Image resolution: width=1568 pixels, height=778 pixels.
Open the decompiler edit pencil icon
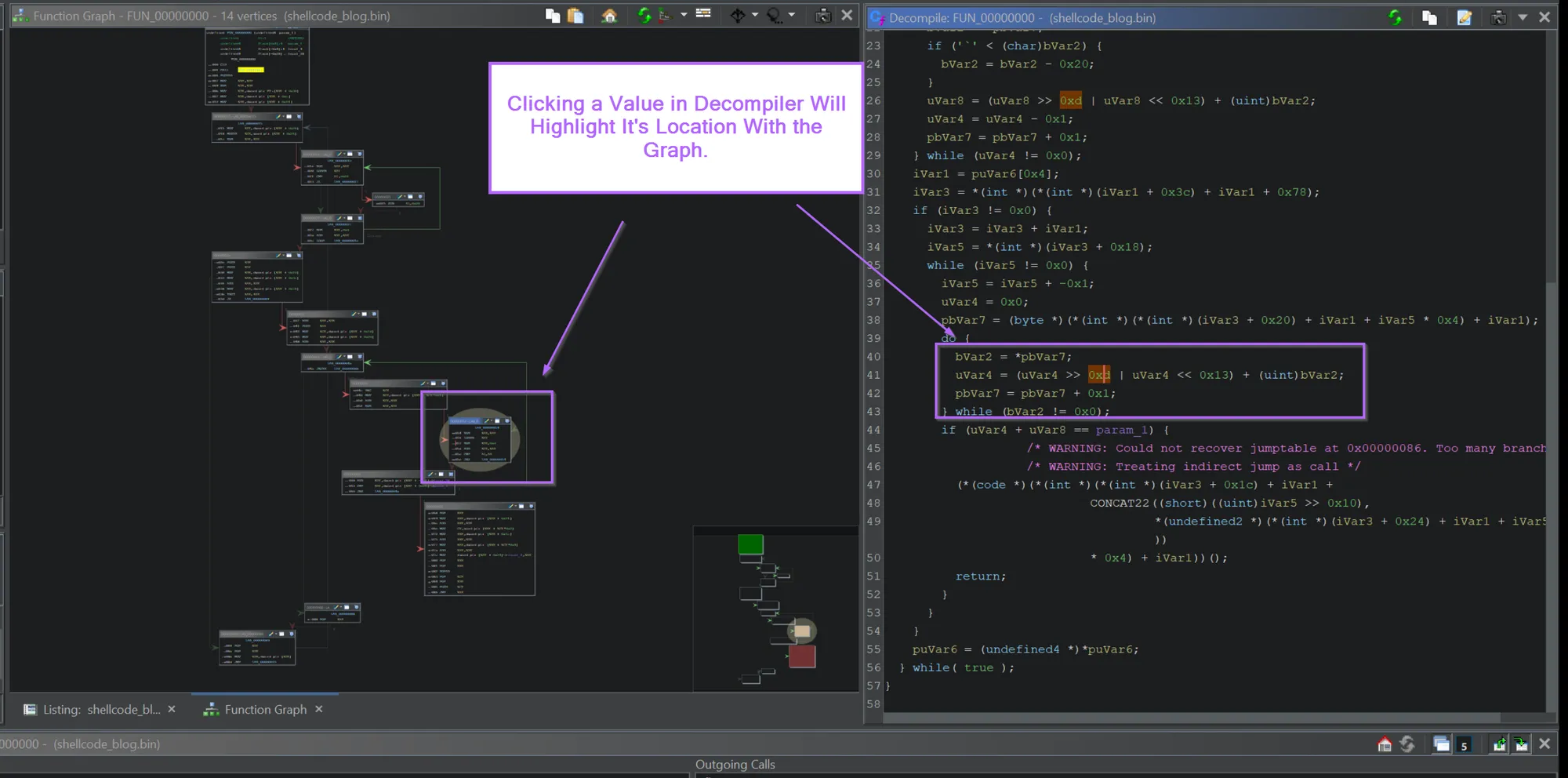pos(1465,17)
